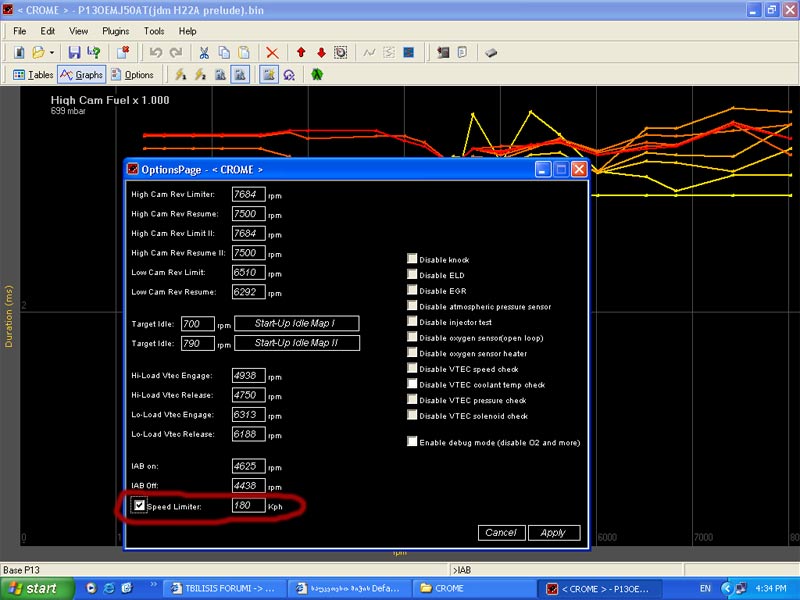Switch to Graphs view

pos(82,75)
